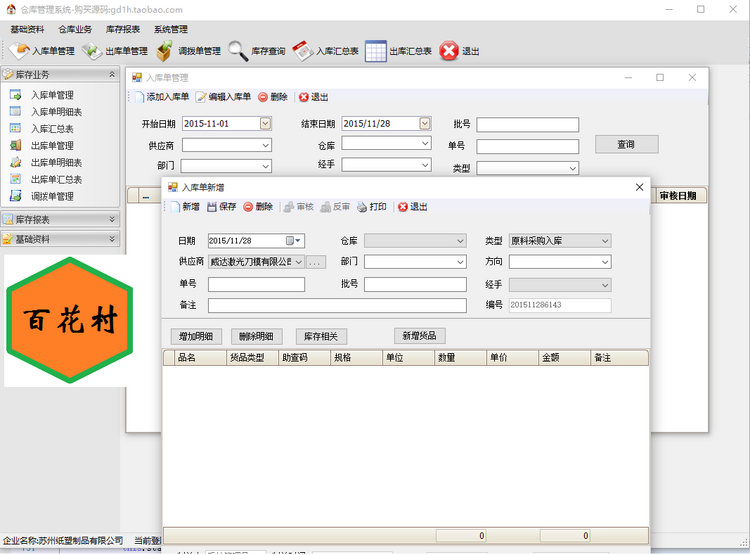The image size is (750, 555).
Task: Open the 日期 picker showing 2015/11/28
Action: click(296, 241)
